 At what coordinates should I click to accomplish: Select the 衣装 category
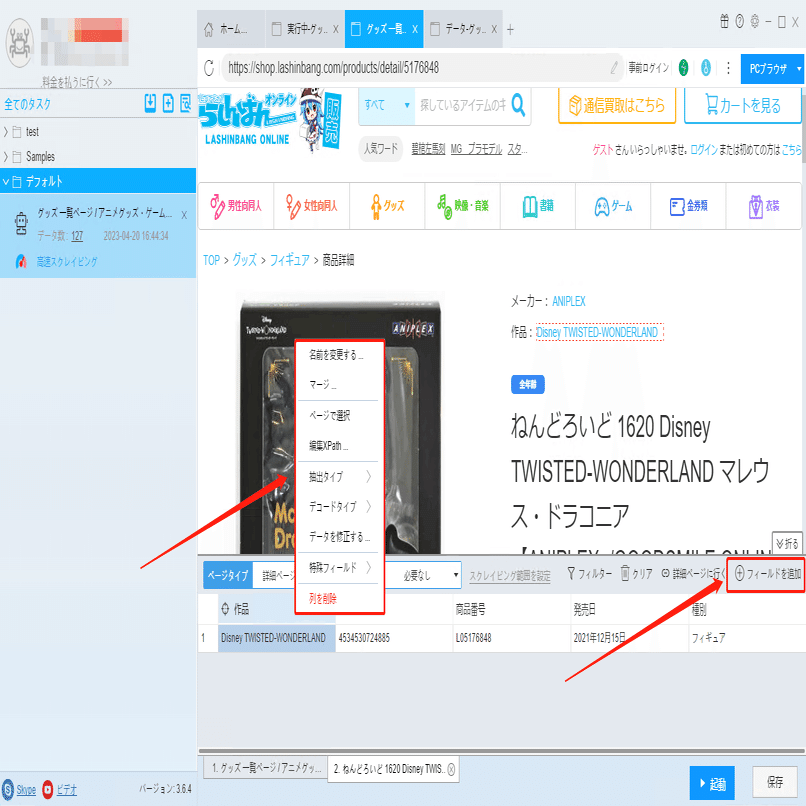click(763, 206)
